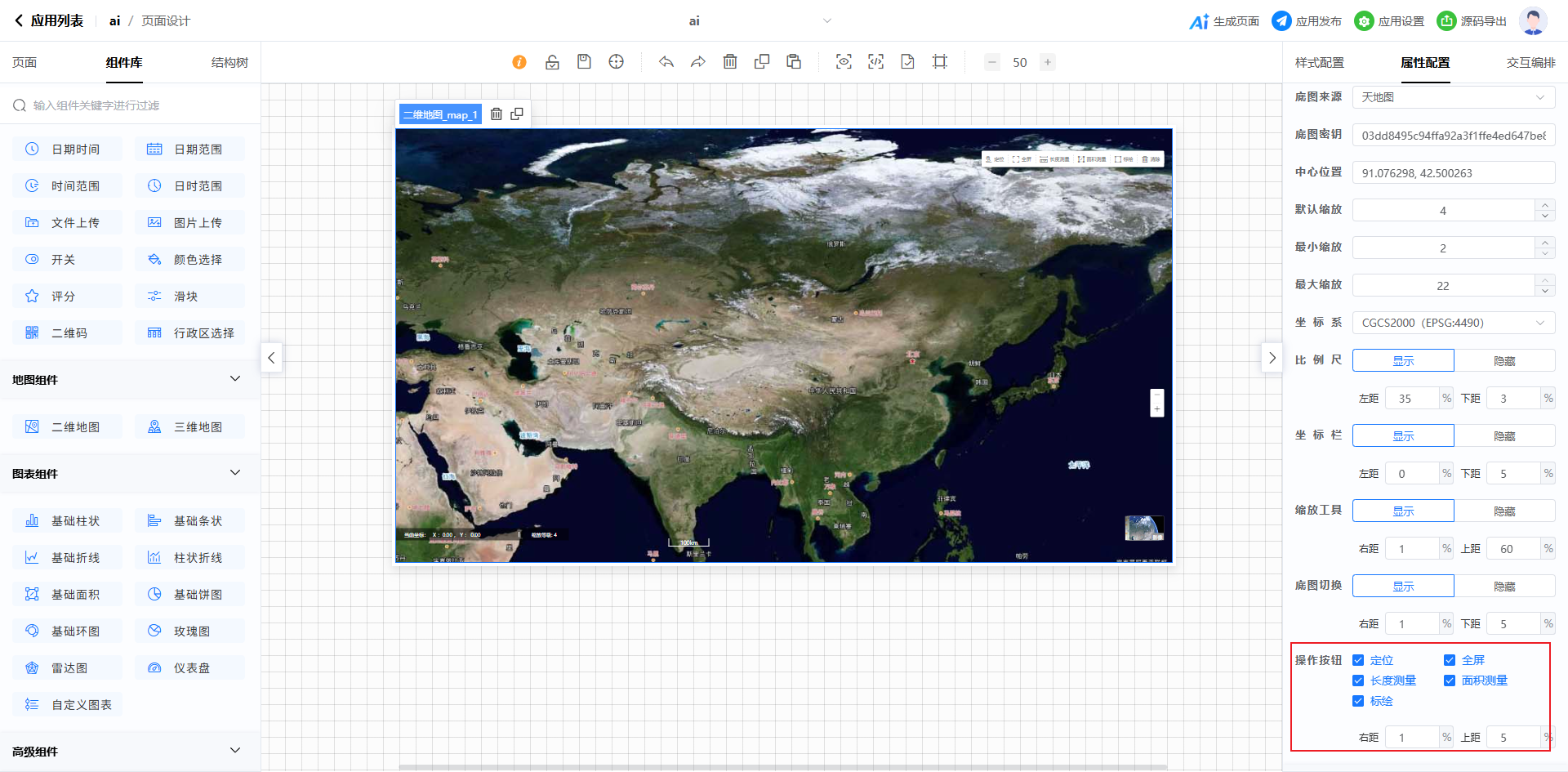Click the plus button to increase canvas zoom

[1048, 62]
